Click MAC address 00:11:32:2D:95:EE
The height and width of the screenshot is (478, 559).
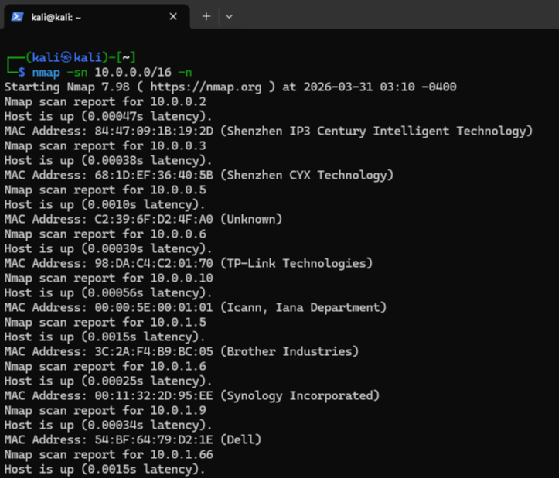pos(154,396)
